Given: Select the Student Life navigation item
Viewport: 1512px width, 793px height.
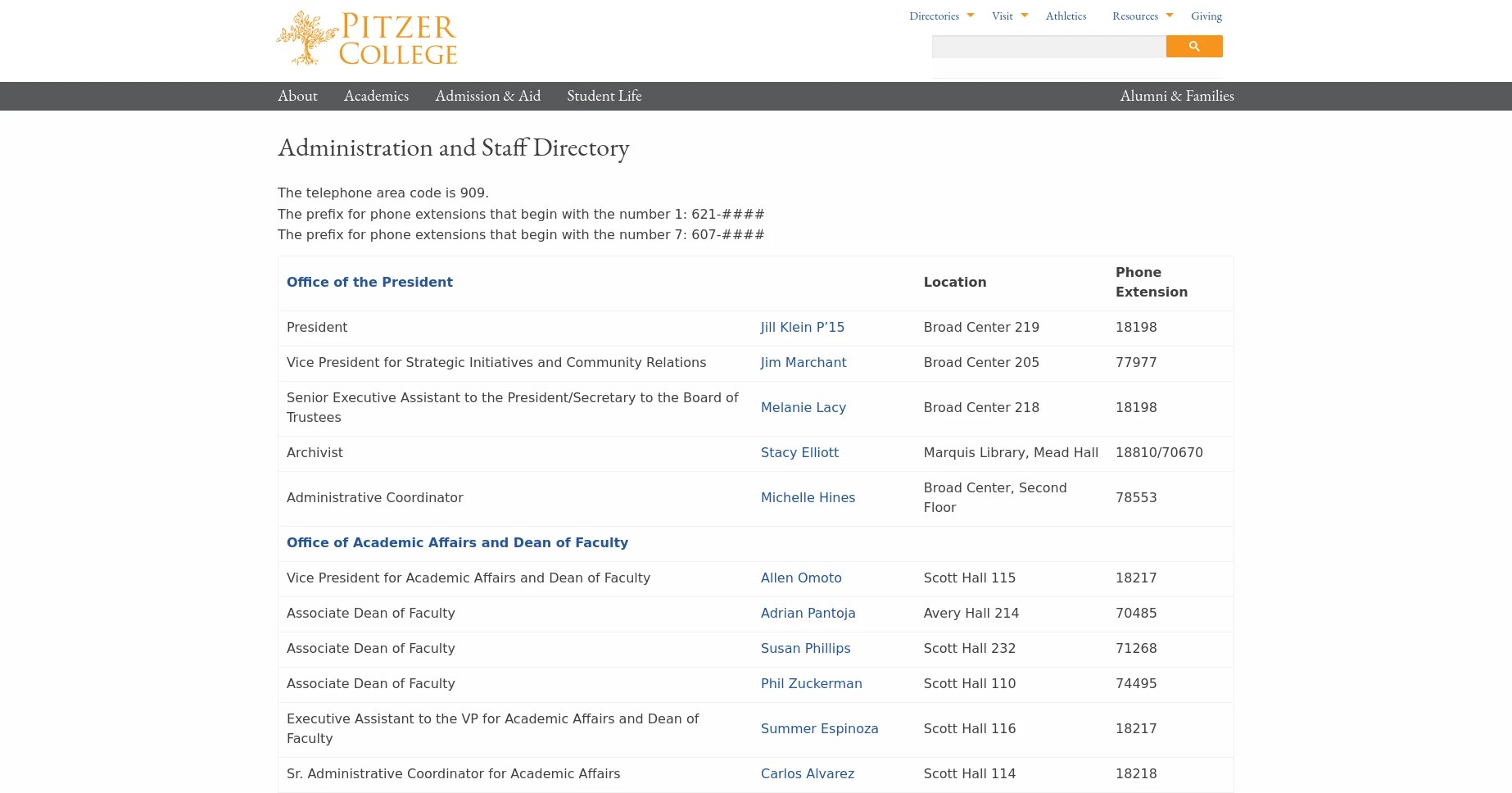Looking at the screenshot, I should click(604, 96).
